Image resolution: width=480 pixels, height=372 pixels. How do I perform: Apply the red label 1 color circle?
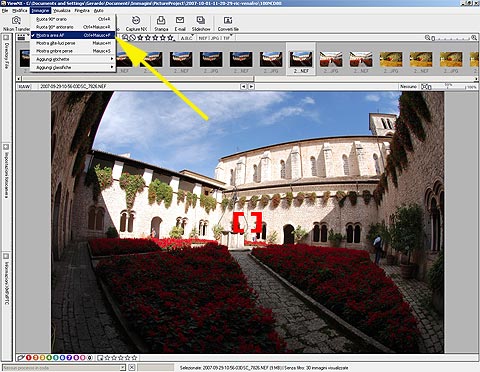tap(29, 358)
